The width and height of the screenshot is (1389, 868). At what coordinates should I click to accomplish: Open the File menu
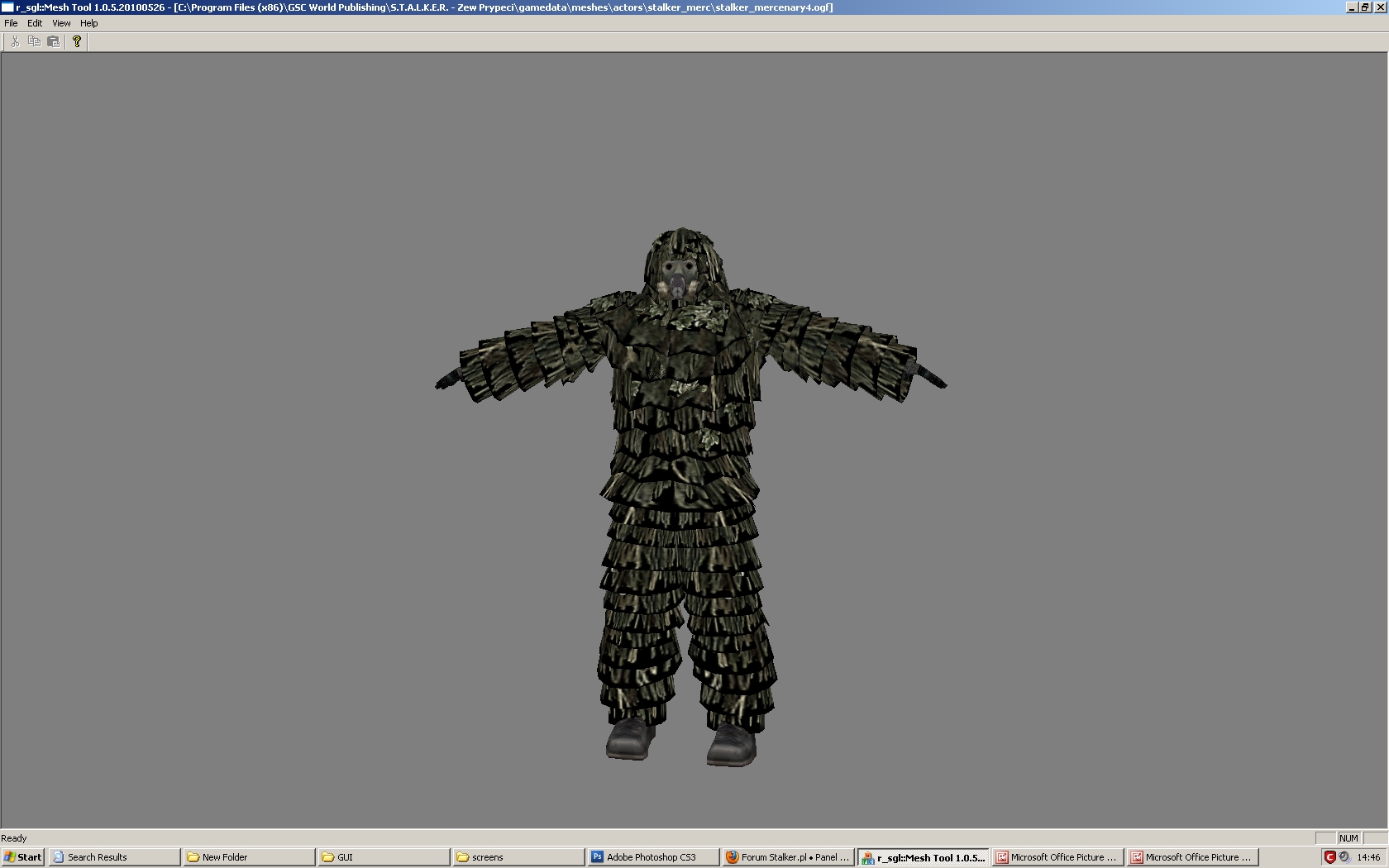[11, 23]
